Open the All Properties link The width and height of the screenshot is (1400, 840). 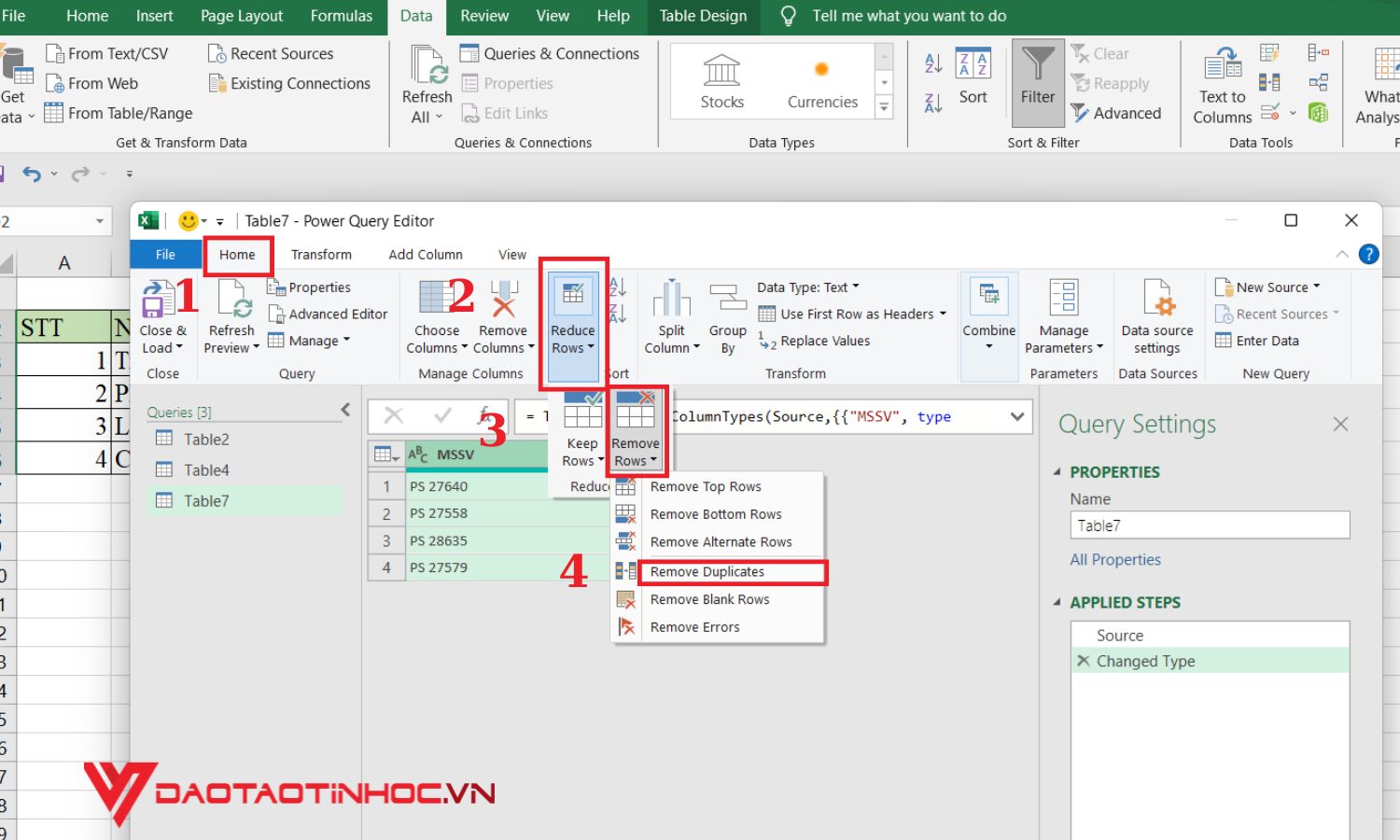[1115, 560]
